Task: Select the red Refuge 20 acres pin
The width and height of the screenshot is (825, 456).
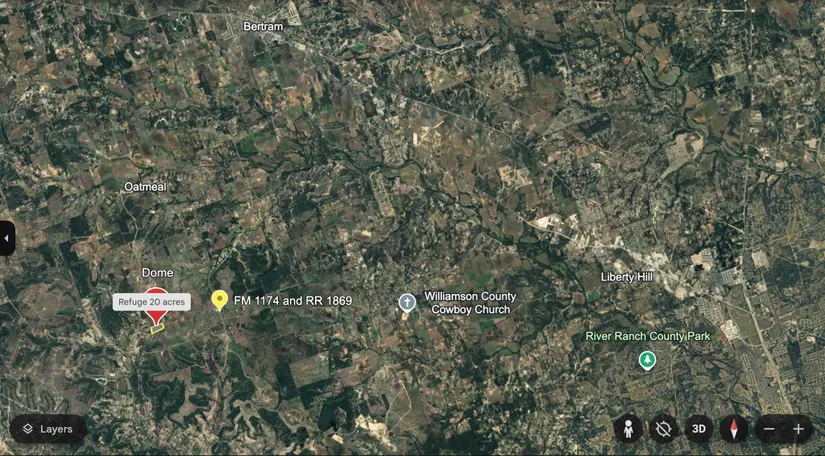Action: 156,317
